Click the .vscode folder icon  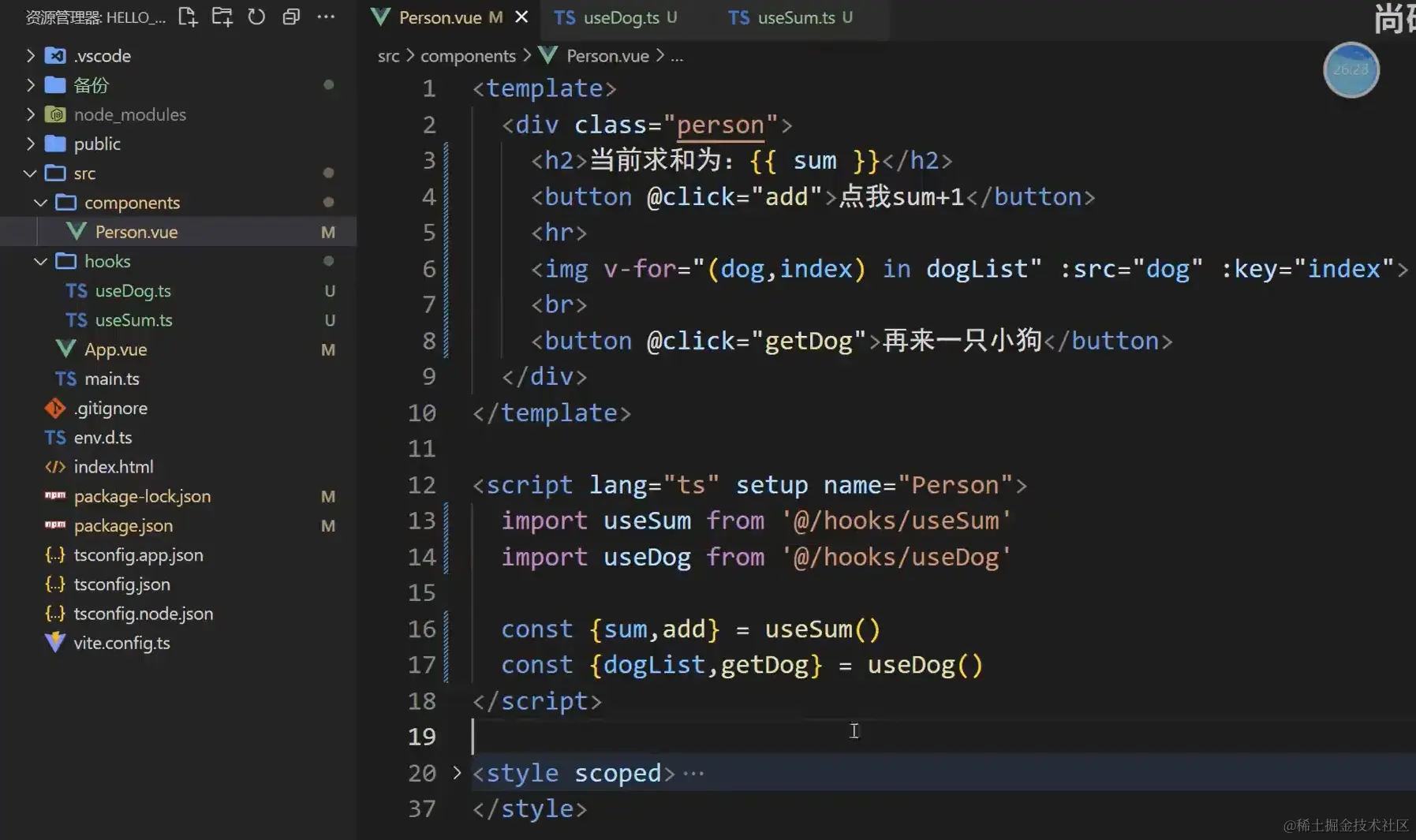[55, 55]
